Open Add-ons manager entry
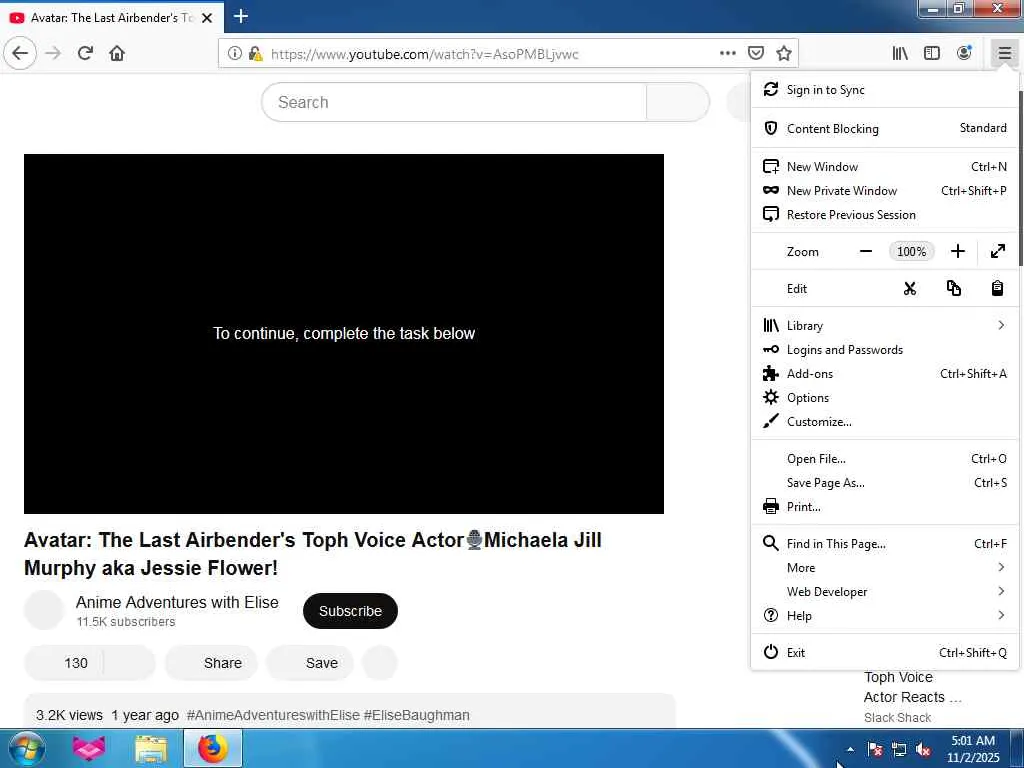Image resolution: width=1024 pixels, height=768 pixels. 885,374
